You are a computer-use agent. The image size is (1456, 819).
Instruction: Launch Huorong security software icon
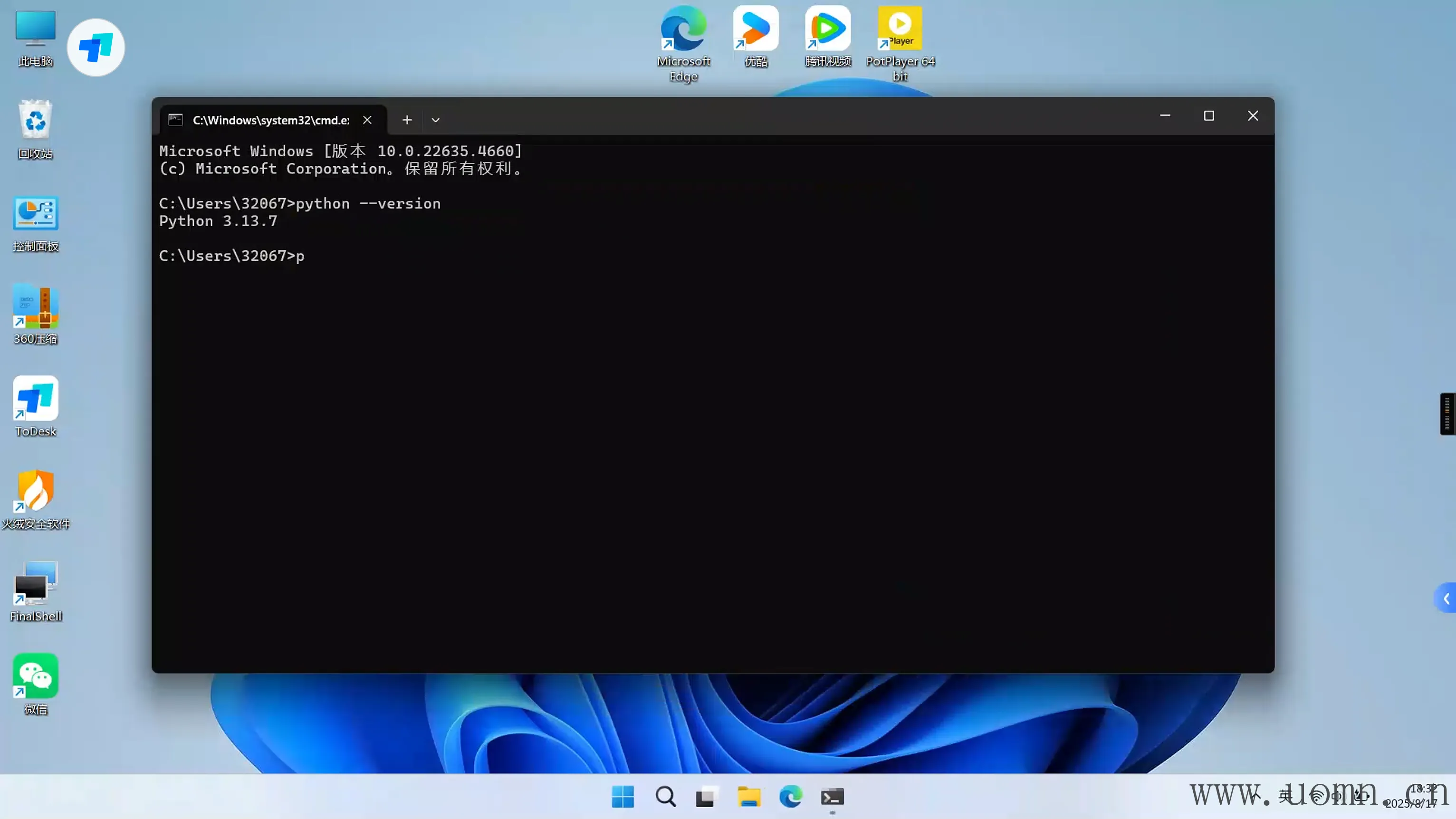coord(36,491)
